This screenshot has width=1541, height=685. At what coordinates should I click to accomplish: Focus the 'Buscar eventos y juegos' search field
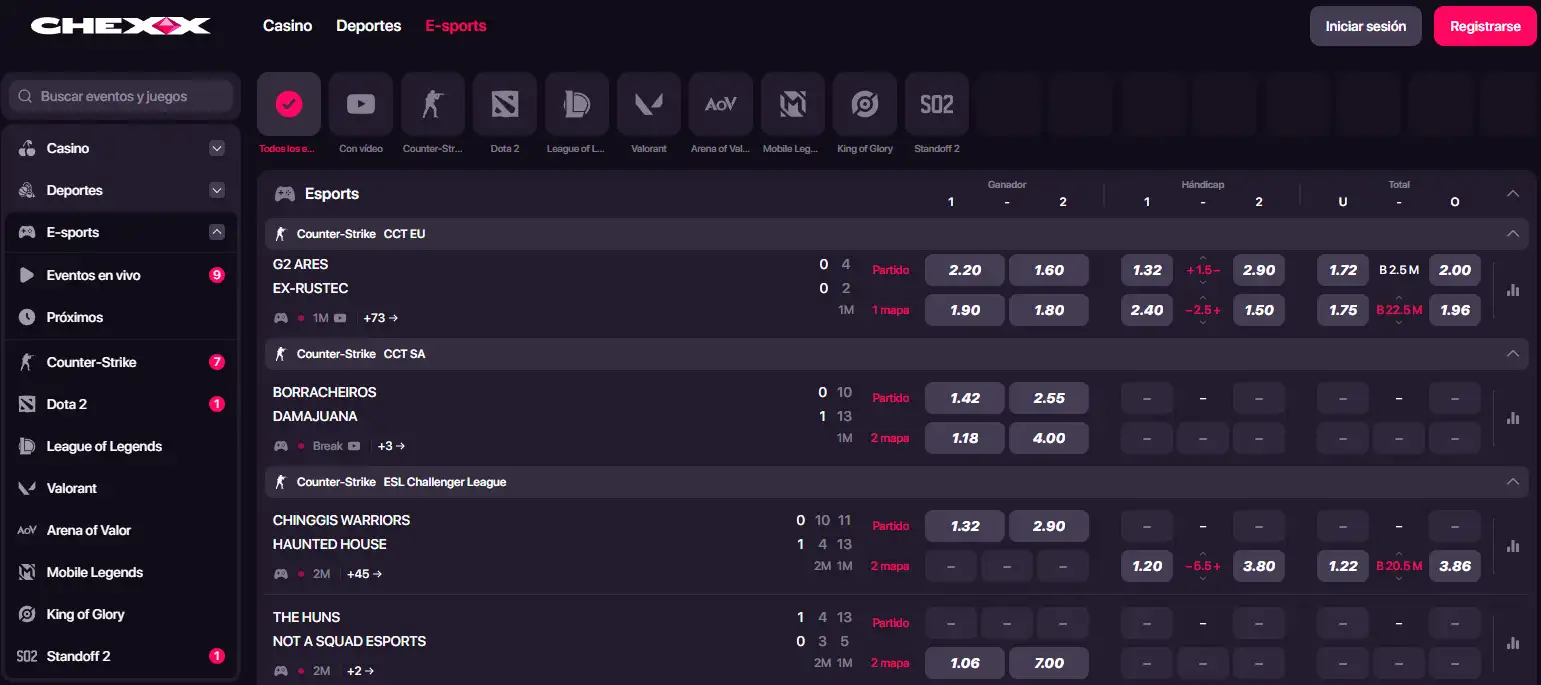tap(121, 97)
